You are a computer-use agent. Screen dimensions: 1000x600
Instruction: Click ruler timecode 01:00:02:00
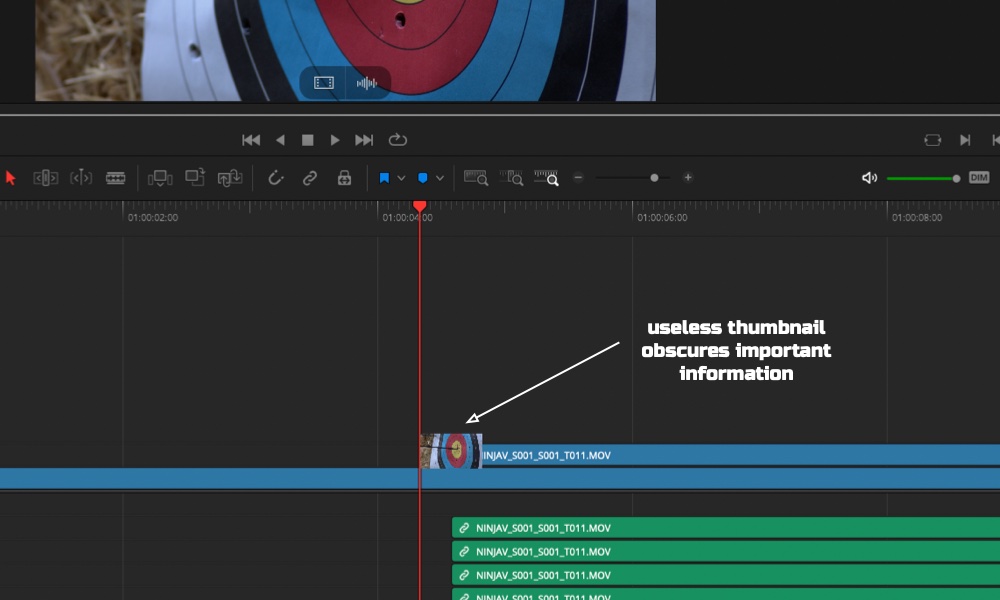click(x=152, y=217)
